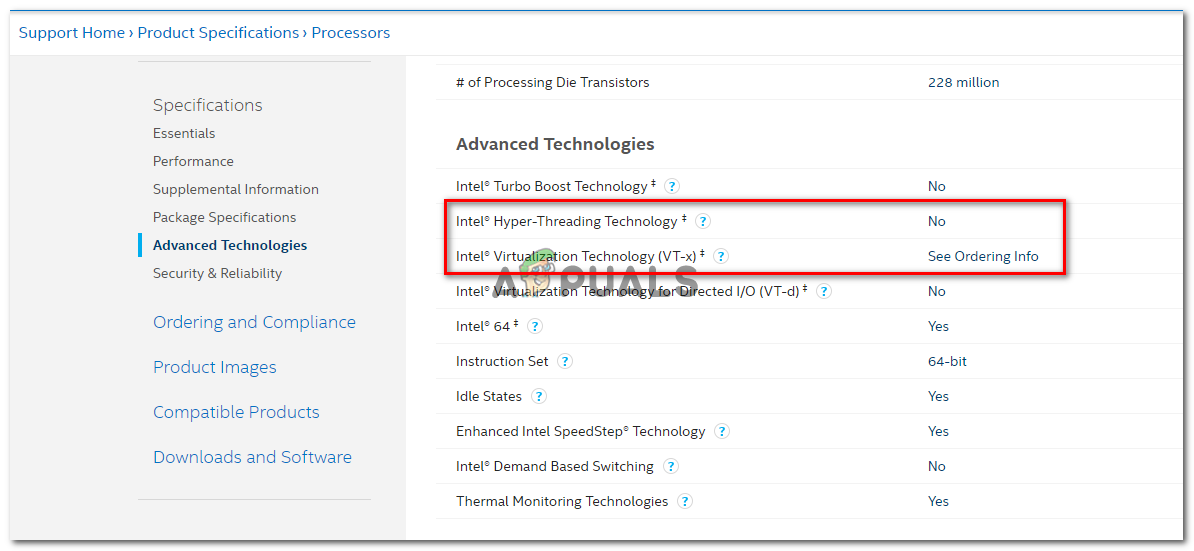1194x551 pixels.
Task: Click help icon beside Turbo Boost Technology
Action: 672,186
